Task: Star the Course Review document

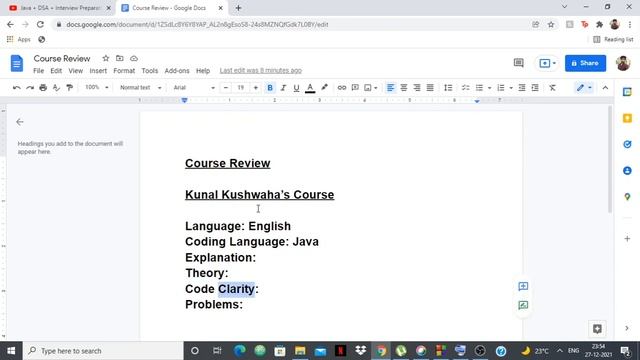Action: pyautogui.click(x=106, y=58)
